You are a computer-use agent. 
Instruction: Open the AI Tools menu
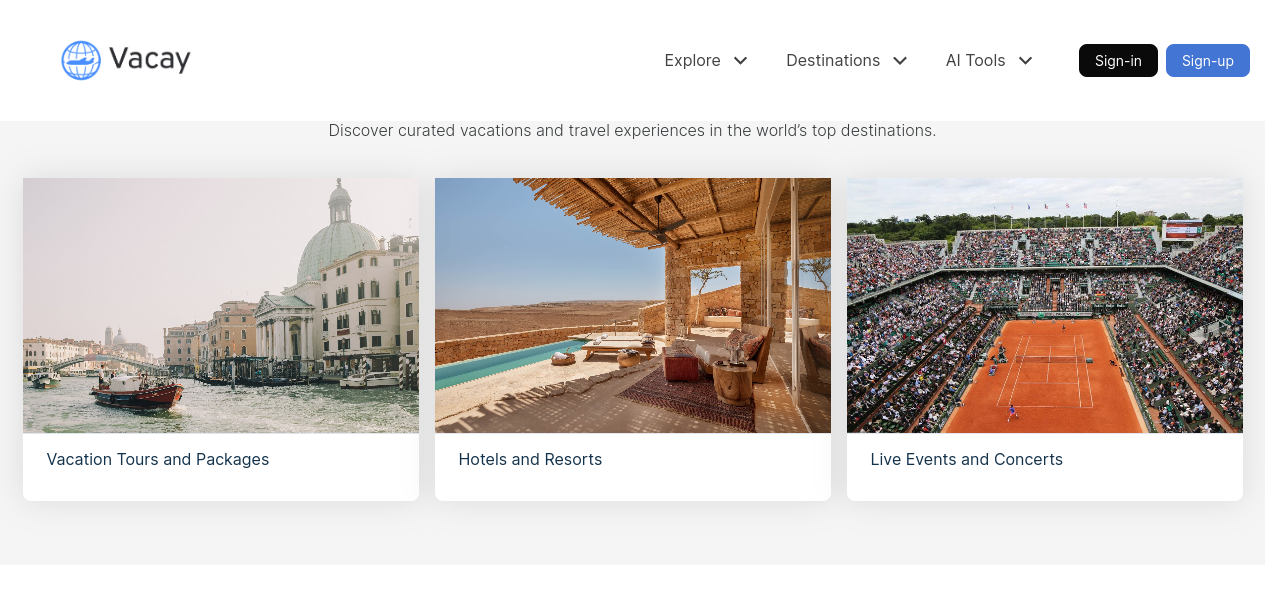(975, 60)
